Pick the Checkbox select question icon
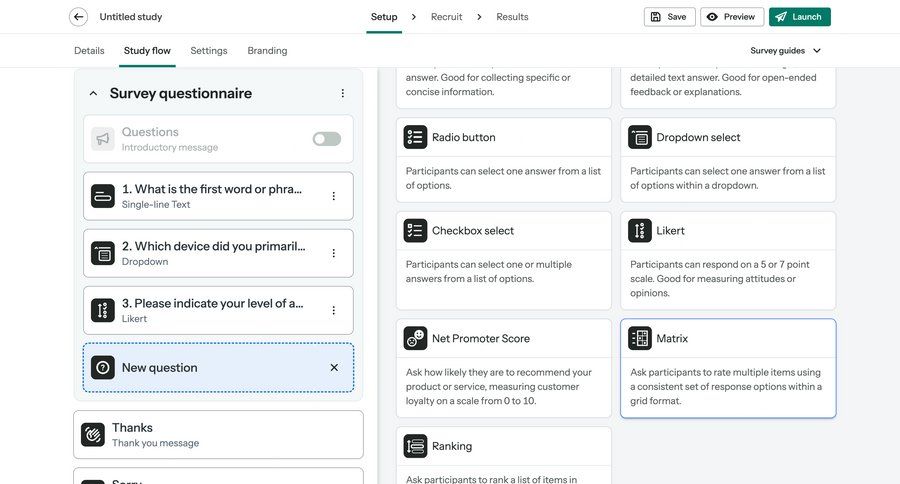The image size is (900, 484). pos(415,230)
